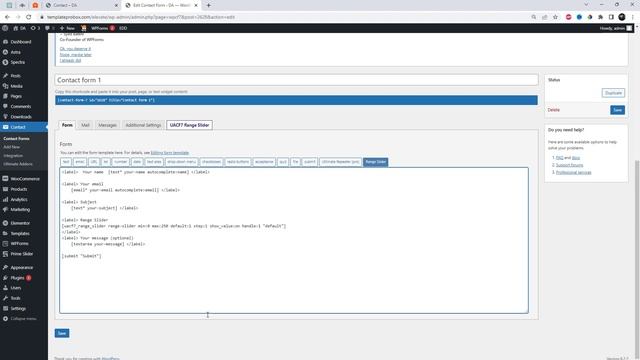Bookmark this page with the star icon
The image size is (640, 360).
click(555, 17)
